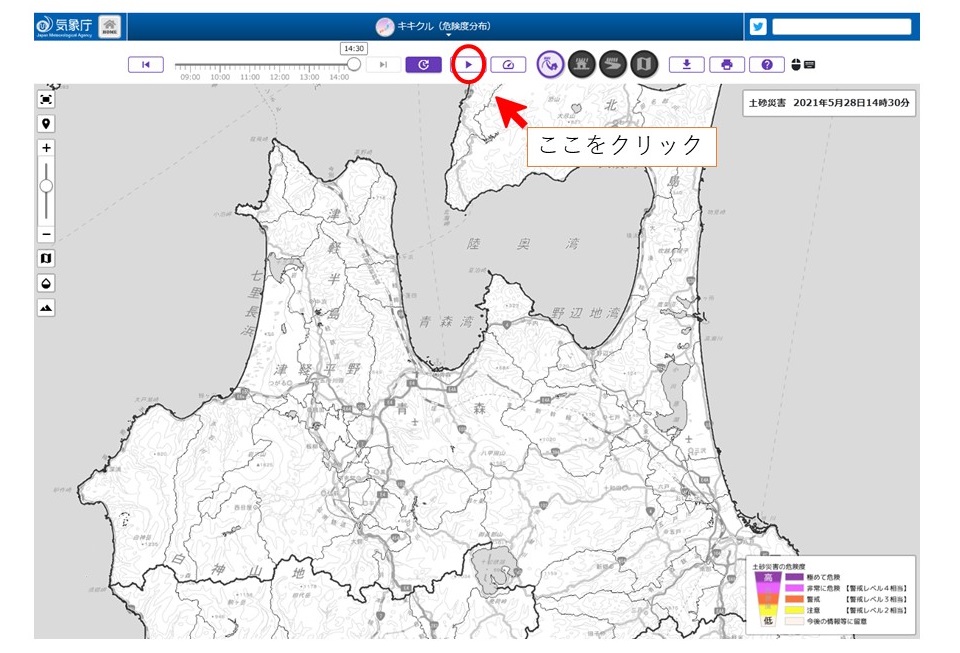
Task: Click the download image button
Action: click(x=686, y=64)
